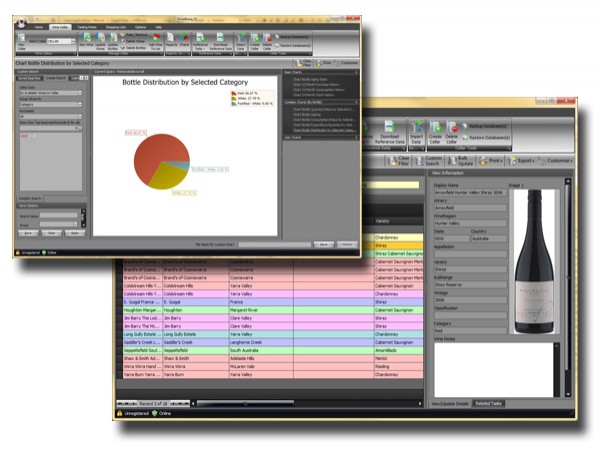Click Clear button under Save Options
Viewport: 600px width, 449px height.
coord(51,233)
